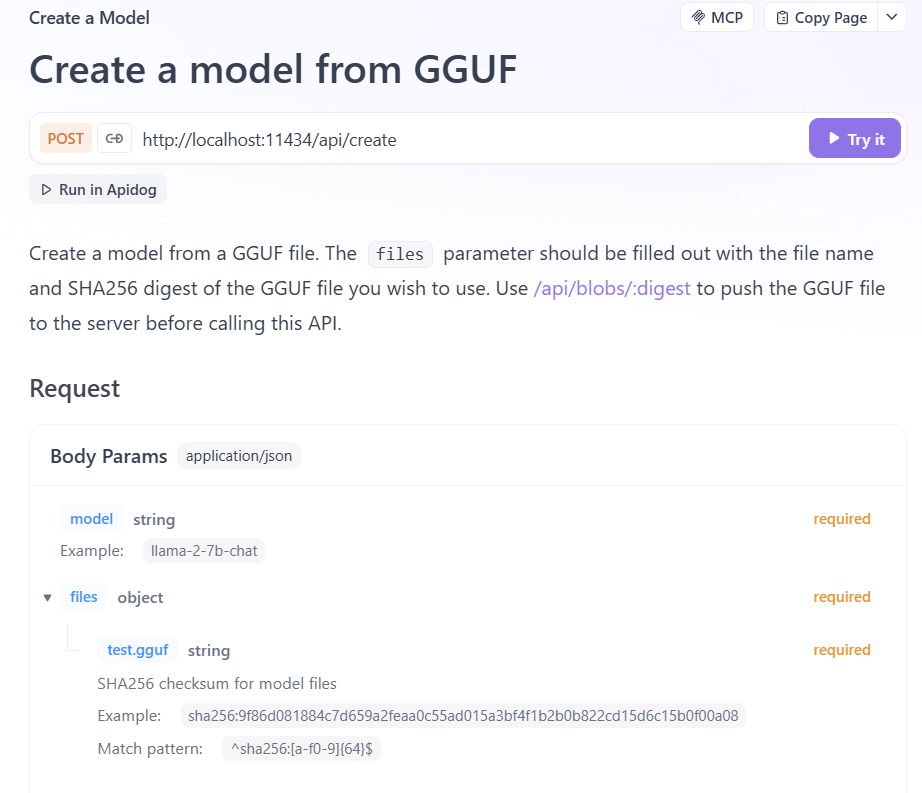Click the sha256 match pattern value

tap(302, 749)
